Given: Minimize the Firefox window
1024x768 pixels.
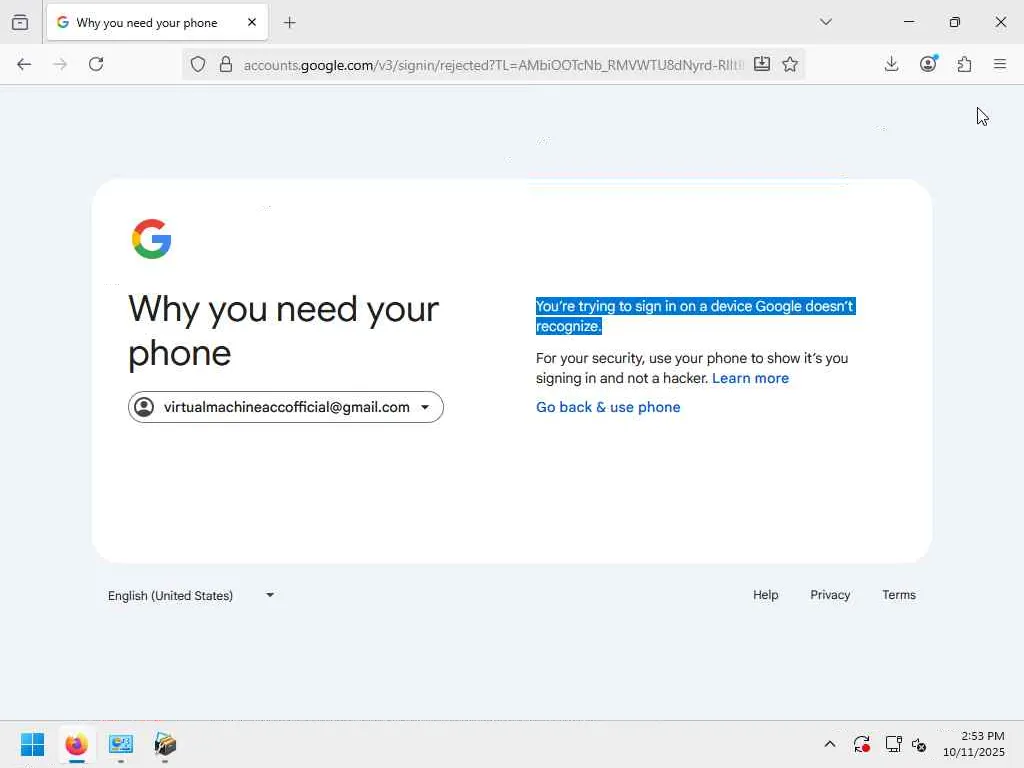Looking at the screenshot, I should [x=908, y=22].
